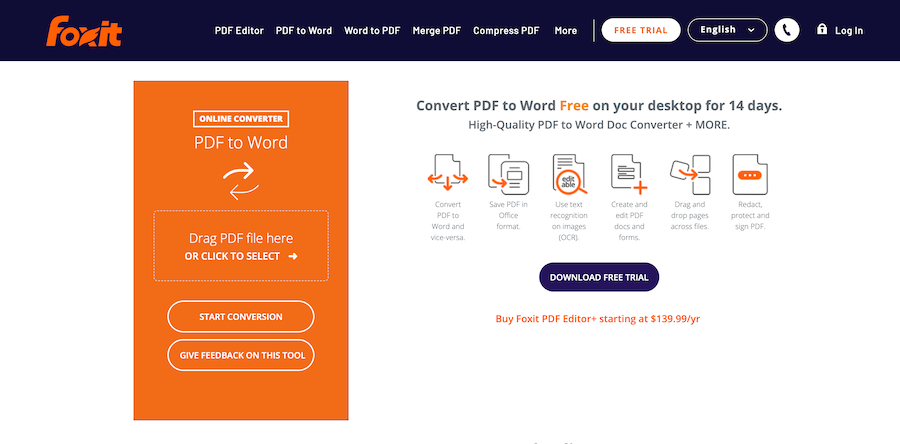Click the 'PDF to Word' heading in orange panel
900x444 pixels.
click(x=241, y=142)
